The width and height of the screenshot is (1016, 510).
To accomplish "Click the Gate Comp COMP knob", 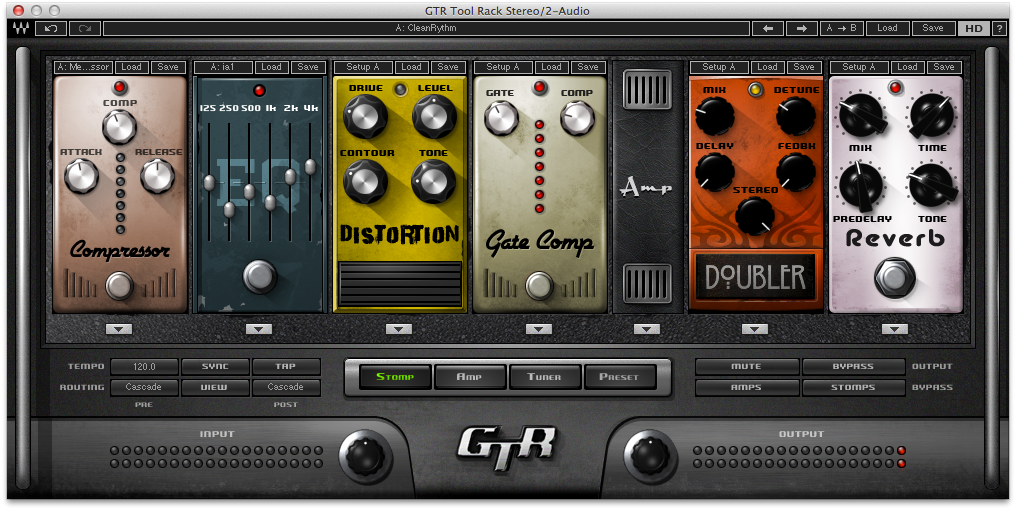I will [x=577, y=119].
